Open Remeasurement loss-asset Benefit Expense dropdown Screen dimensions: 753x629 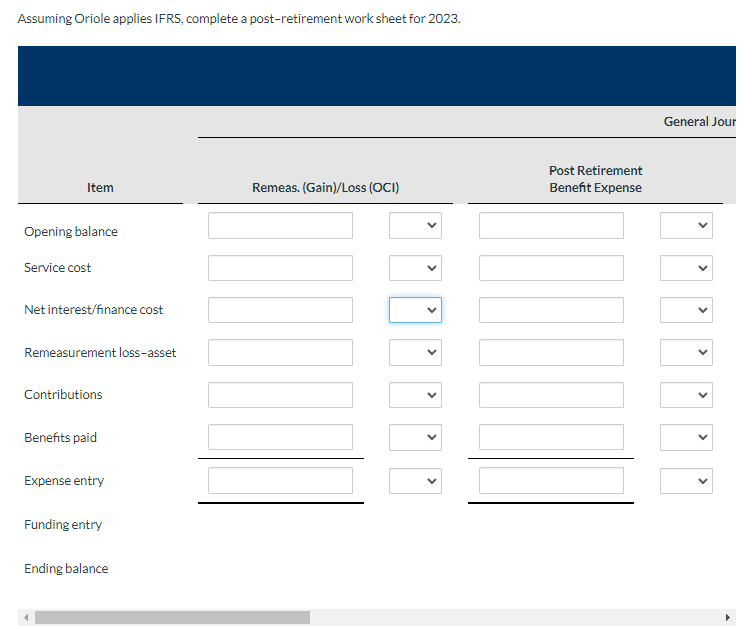click(x=686, y=352)
